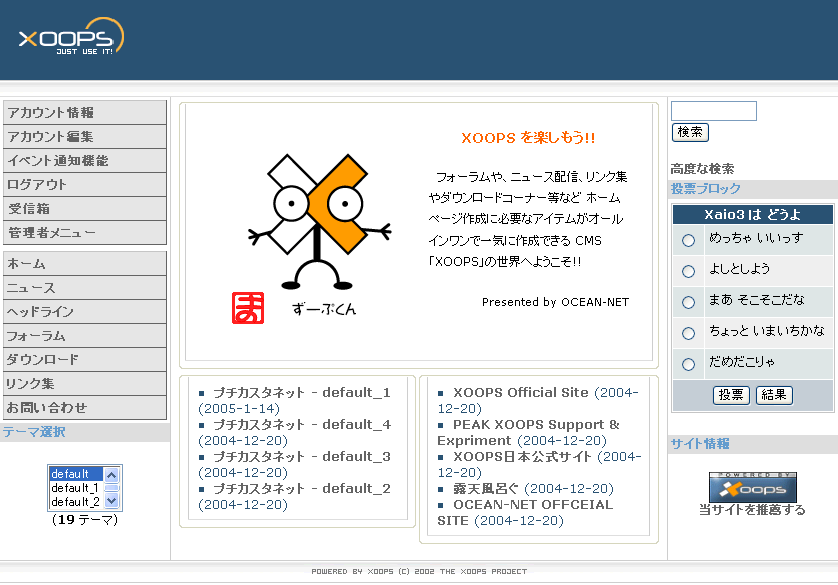838x585 pixels.
Task: Open the フォーラム section
Action: click(50, 337)
